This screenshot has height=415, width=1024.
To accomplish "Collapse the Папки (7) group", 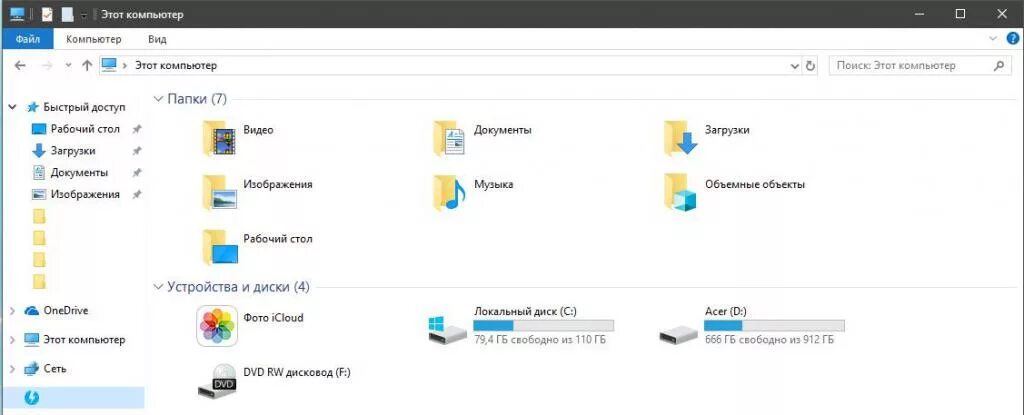I will 158,99.
